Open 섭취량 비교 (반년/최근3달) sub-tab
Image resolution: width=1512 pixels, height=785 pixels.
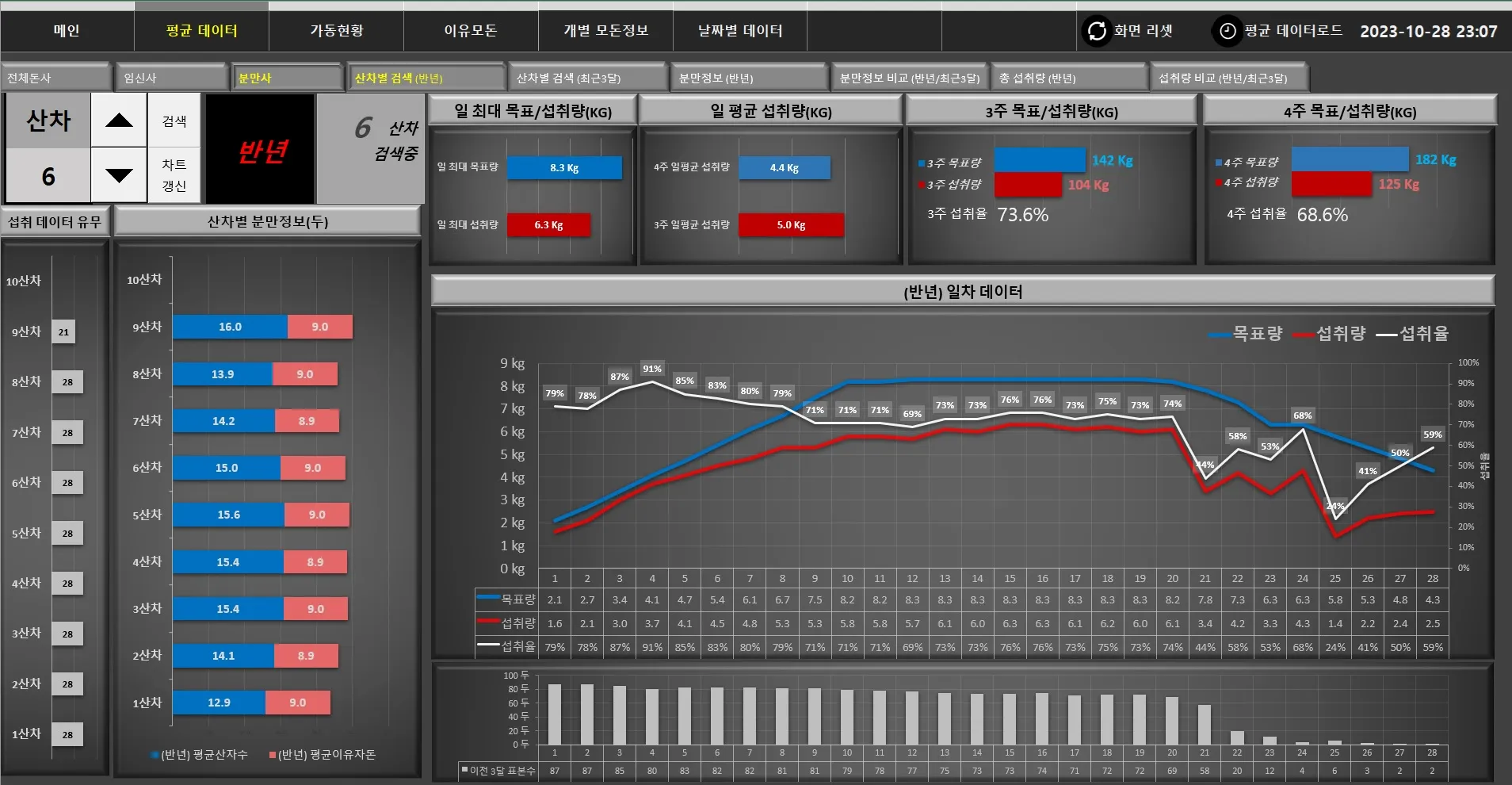point(1228,78)
